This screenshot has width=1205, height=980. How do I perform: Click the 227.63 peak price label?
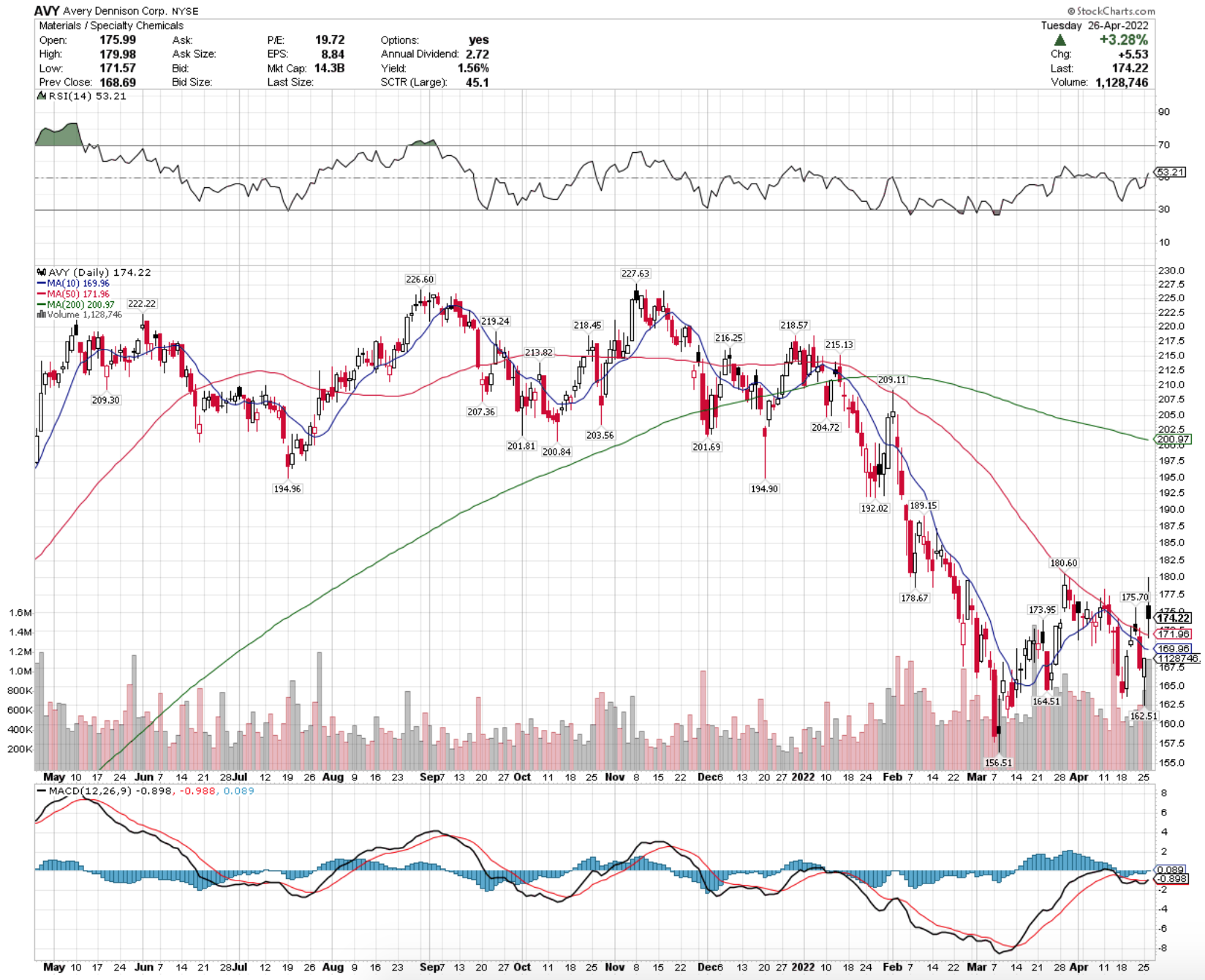[x=635, y=274]
